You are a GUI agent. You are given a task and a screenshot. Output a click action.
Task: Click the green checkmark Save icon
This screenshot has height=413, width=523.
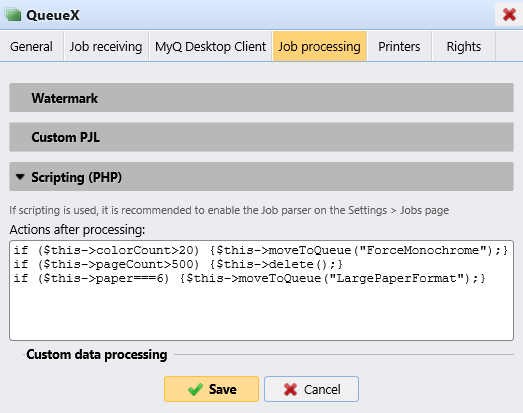coord(195,389)
